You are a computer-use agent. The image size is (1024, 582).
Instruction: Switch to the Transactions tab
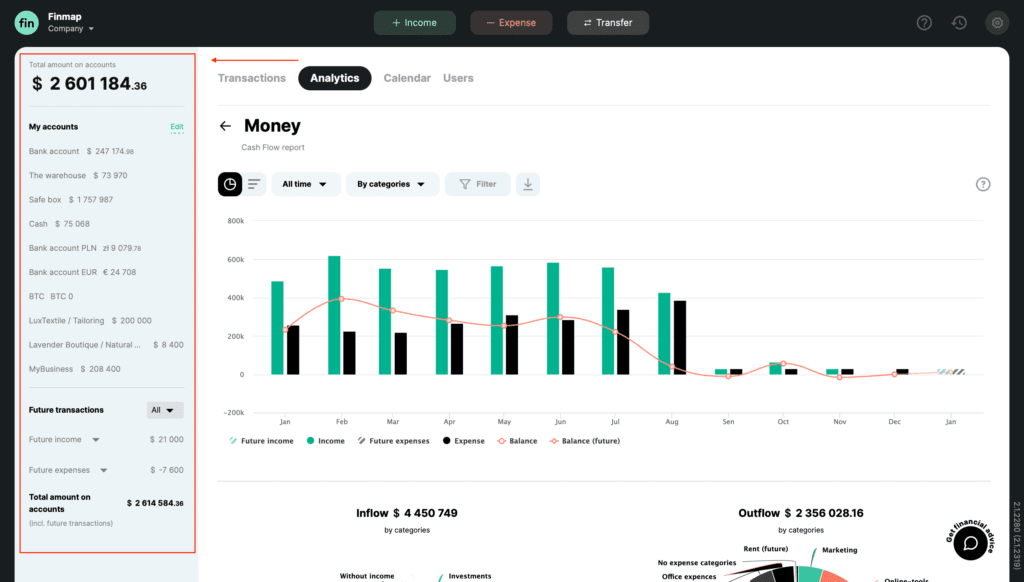coord(253,78)
